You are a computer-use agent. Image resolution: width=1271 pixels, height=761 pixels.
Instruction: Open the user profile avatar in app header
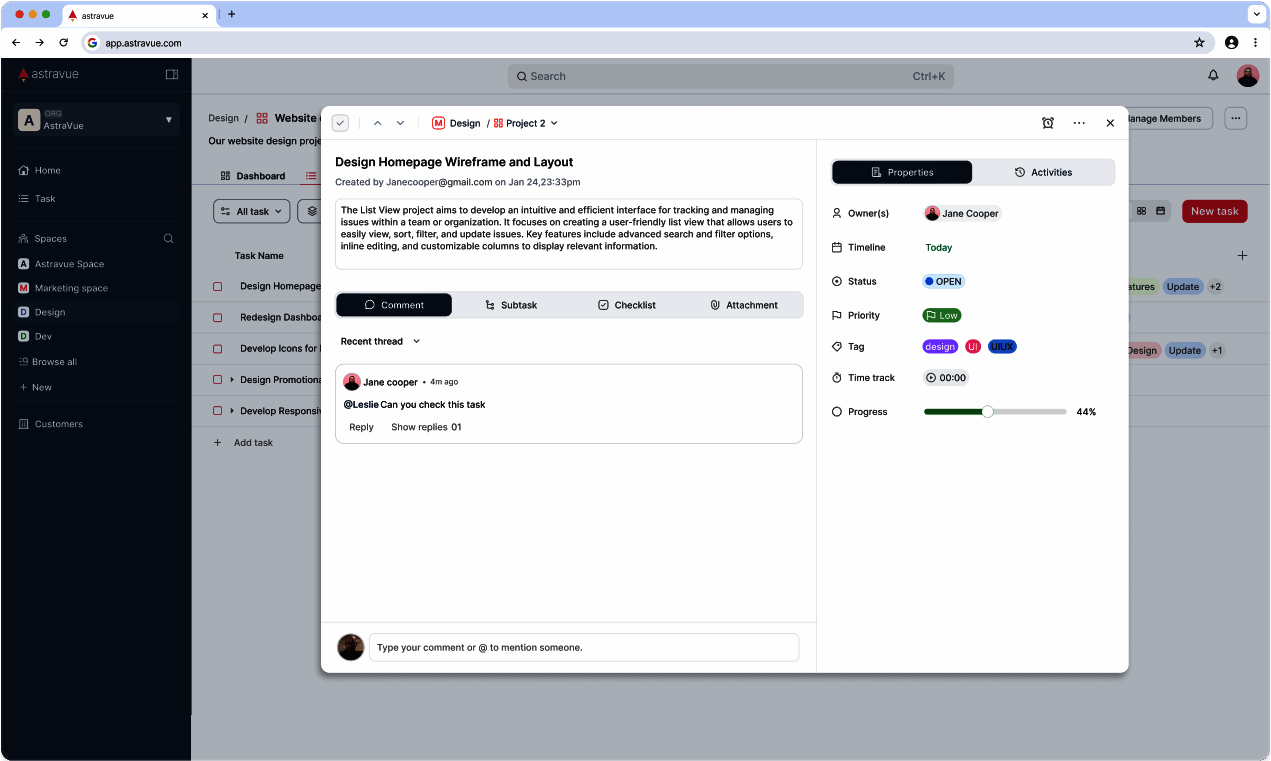pos(1247,75)
